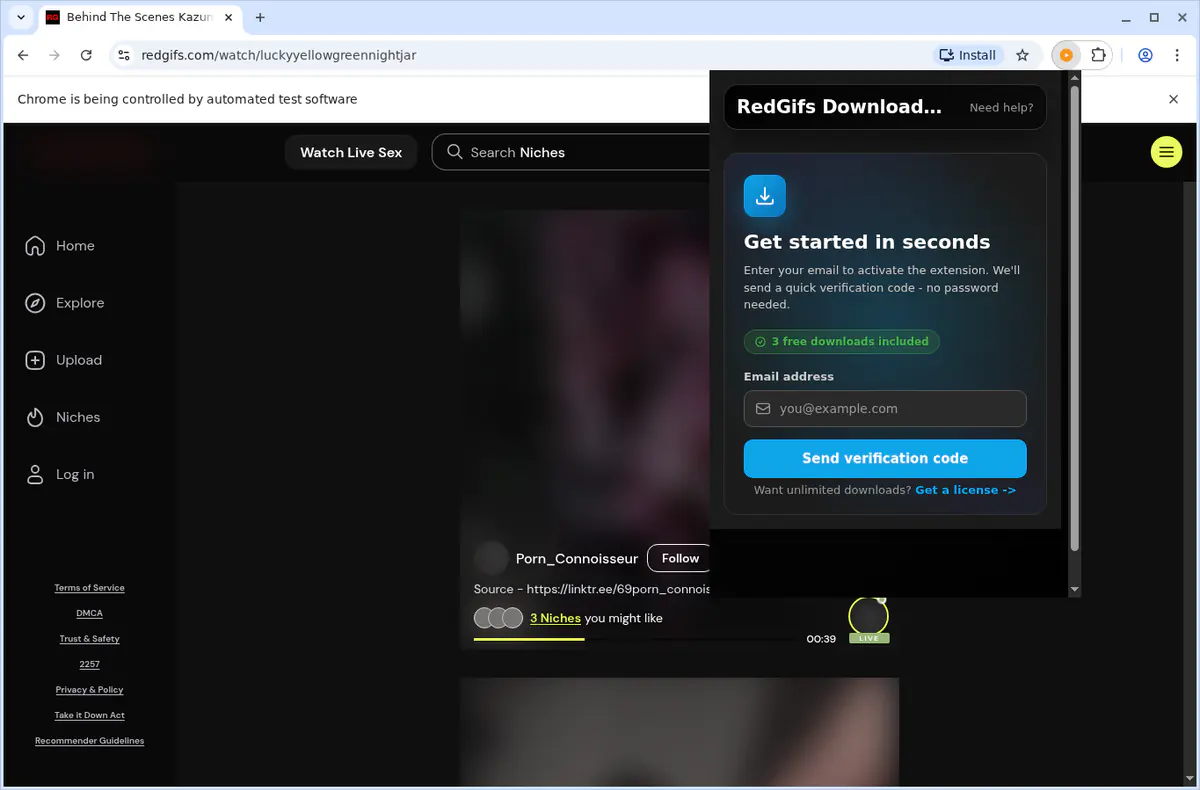Open the Chrome three-dot menu

(1176, 55)
